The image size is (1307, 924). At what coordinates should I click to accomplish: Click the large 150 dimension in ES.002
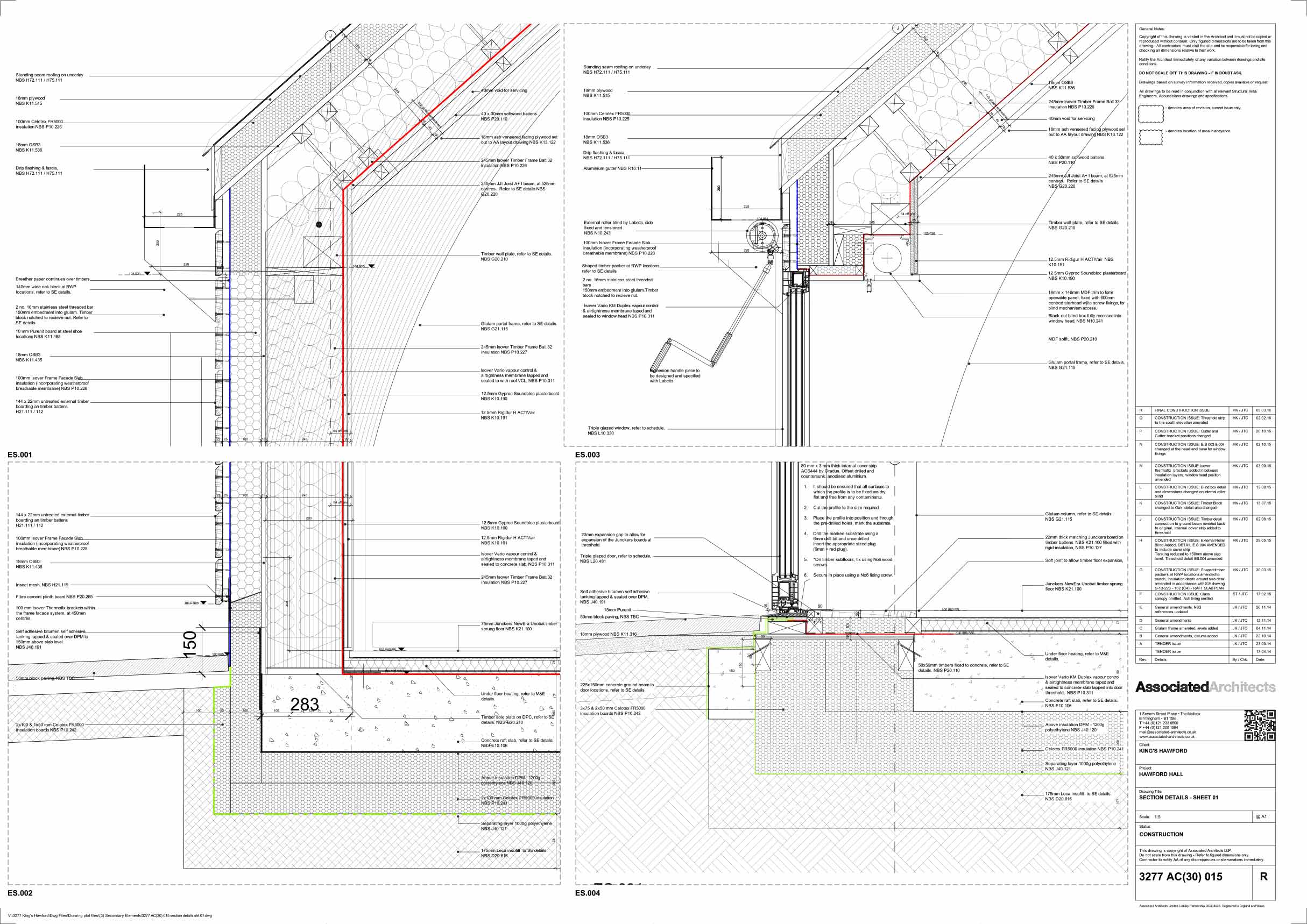190,644
